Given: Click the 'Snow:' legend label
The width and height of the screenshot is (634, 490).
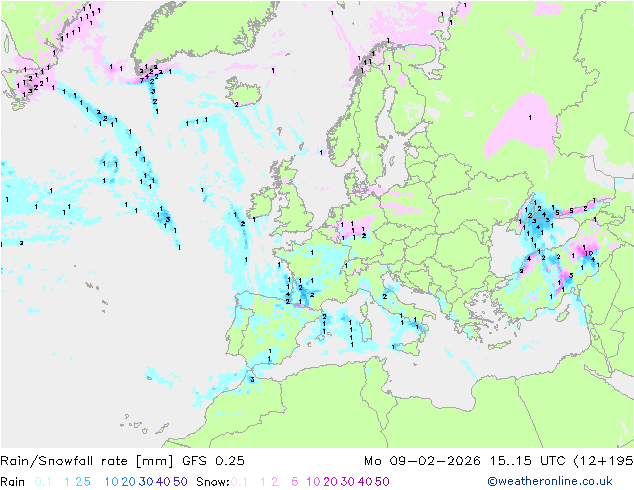Looking at the screenshot, I should (213, 482).
